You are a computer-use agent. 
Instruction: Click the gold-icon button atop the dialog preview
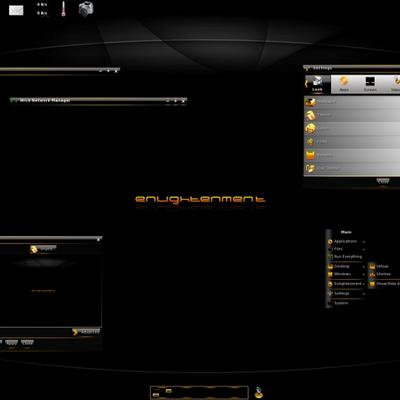43,249
